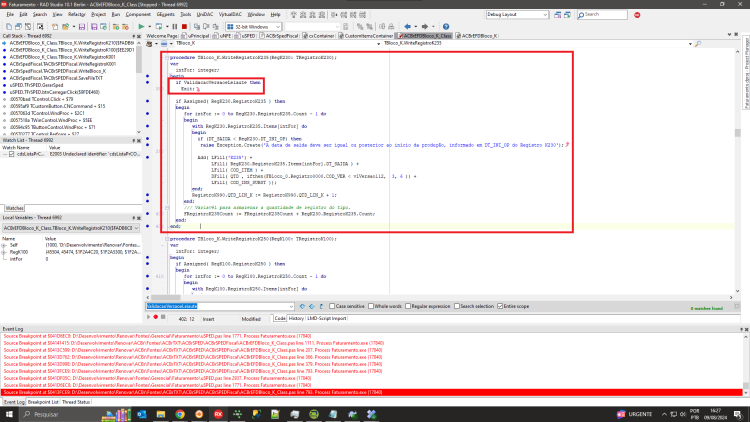Open the Breakpoint List tab

click(43, 402)
